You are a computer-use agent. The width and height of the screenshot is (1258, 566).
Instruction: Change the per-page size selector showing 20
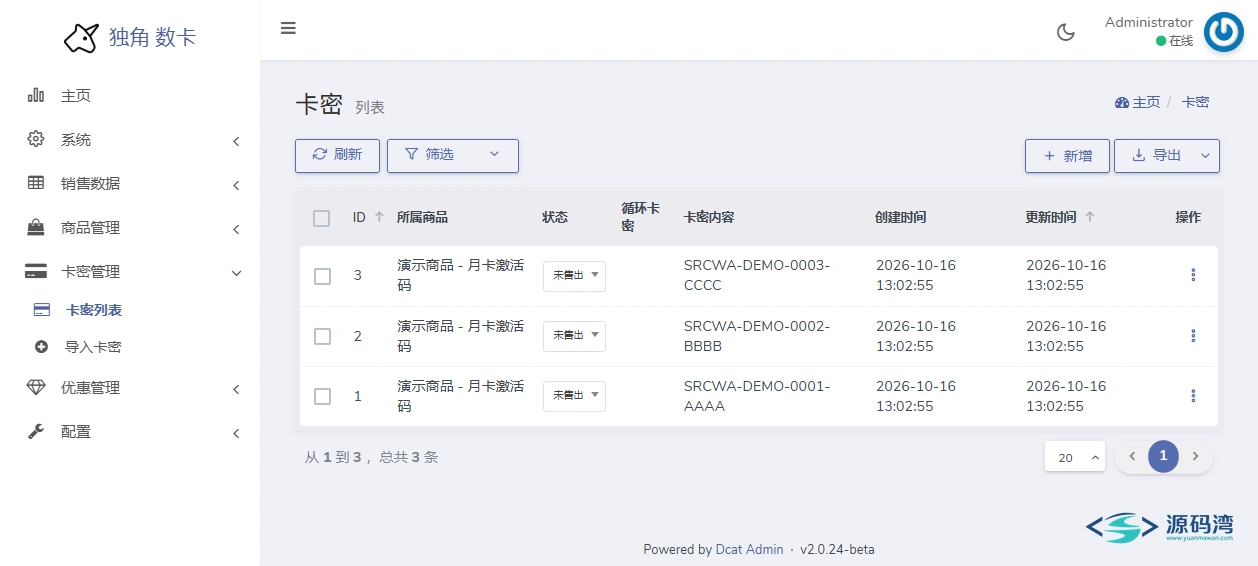(x=1075, y=457)
